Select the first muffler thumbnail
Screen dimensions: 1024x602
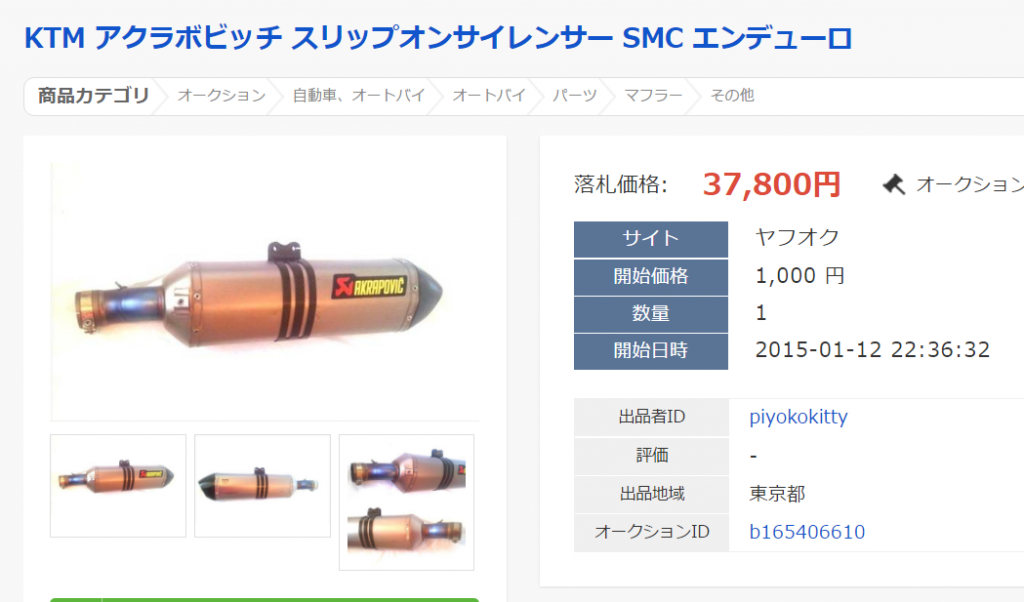pyautogui.click(x=118, y=486)
